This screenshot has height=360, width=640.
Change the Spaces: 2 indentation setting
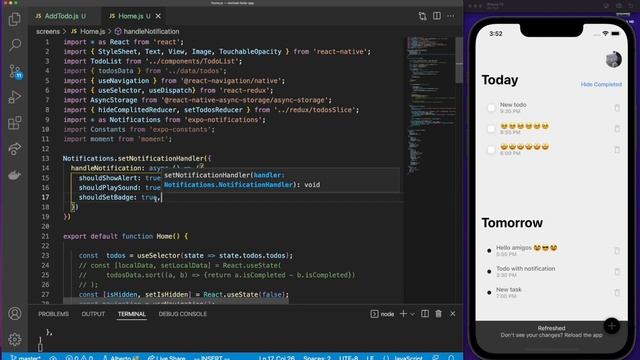point(317,357)
